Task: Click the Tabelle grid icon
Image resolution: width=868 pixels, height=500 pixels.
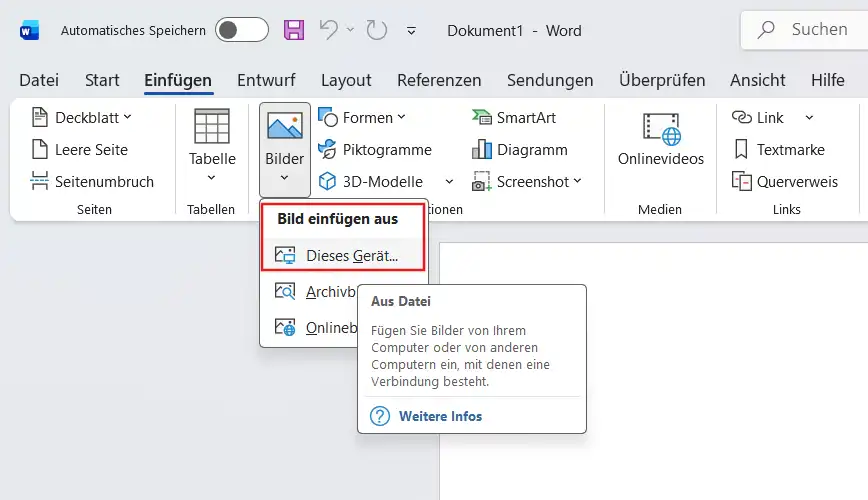Action: [x=211, y=126]
